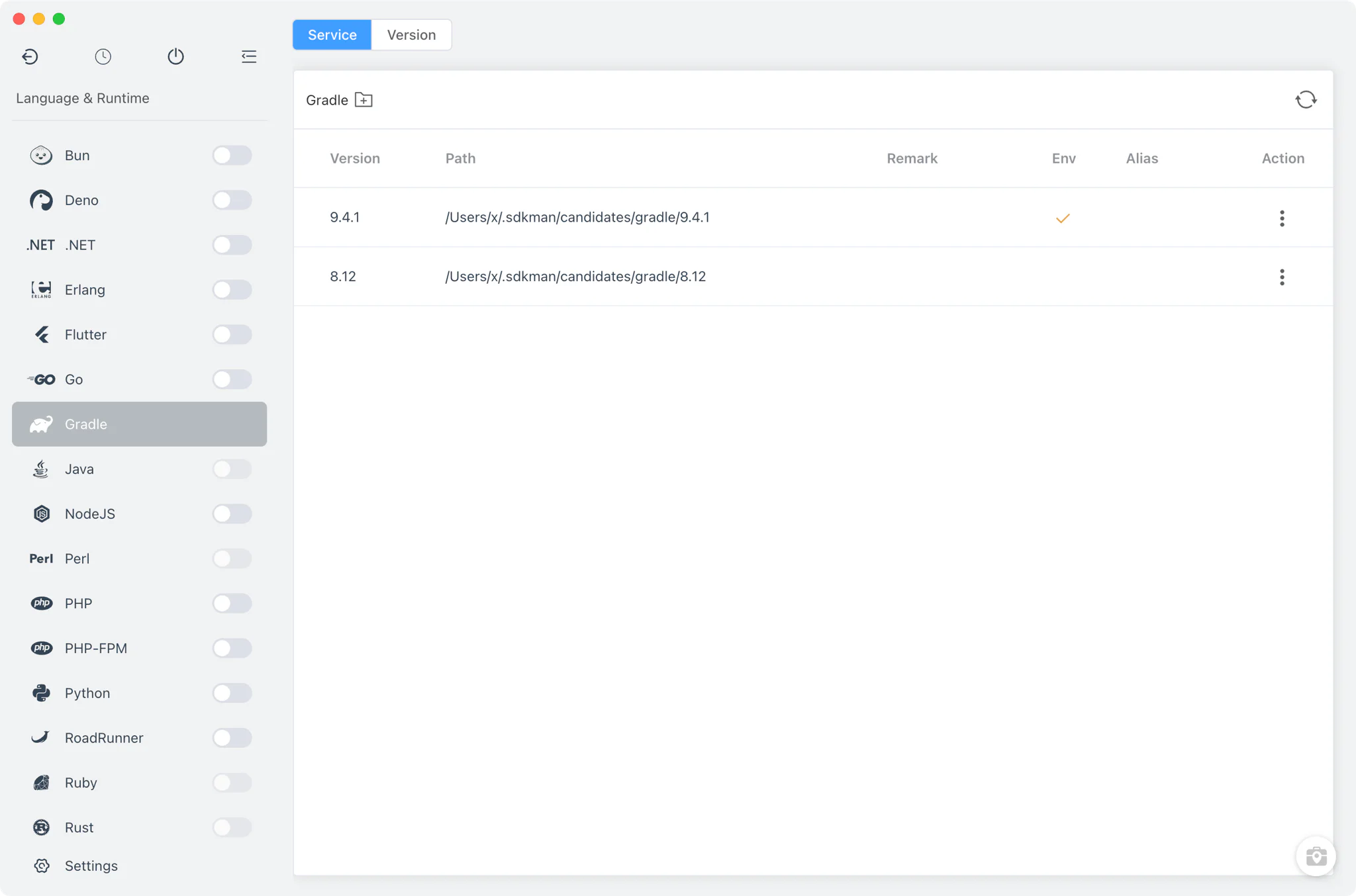Click the Bun icon in sidebar
The width and height of the screenshot is (1356, 896).
41,156
